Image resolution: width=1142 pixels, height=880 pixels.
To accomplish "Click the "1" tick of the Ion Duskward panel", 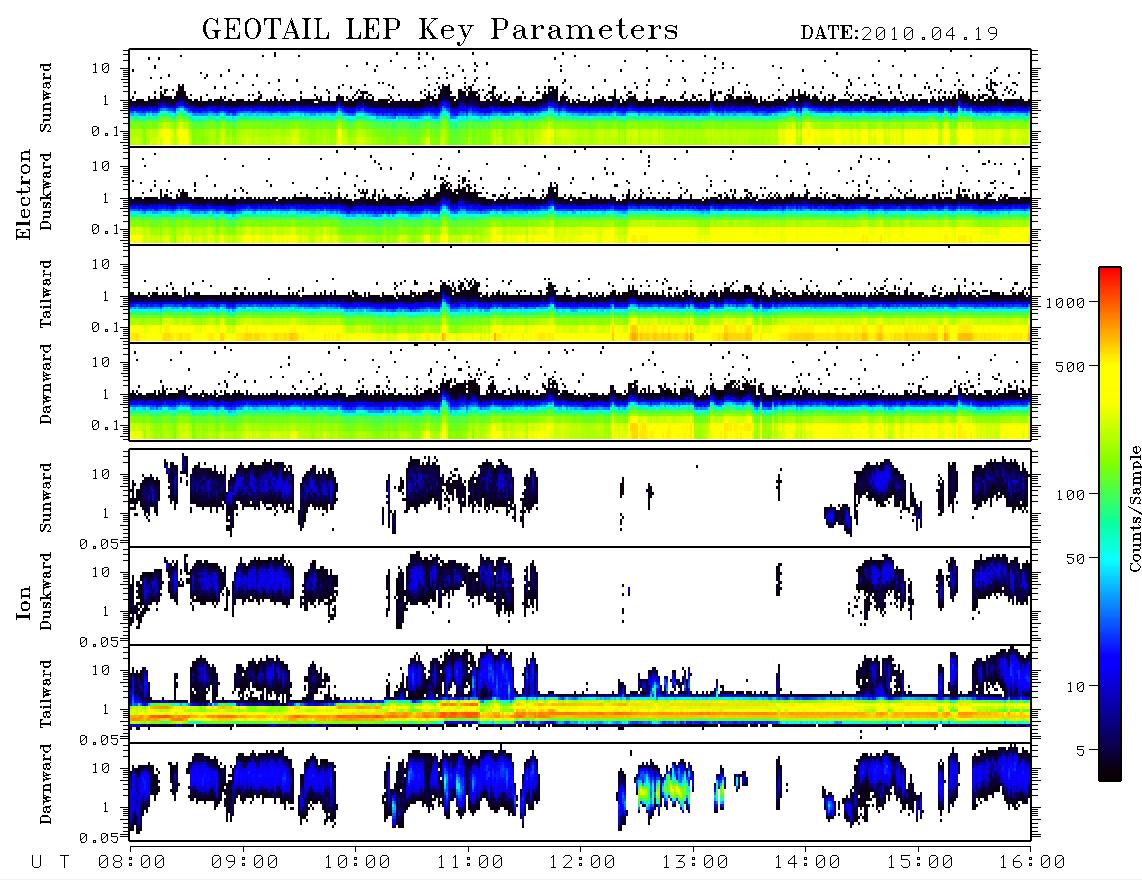I will click(x=106, y=611).
